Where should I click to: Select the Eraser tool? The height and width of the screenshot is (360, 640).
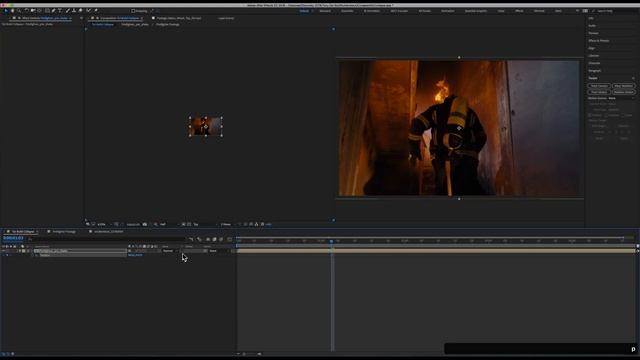tap(80, 11)
